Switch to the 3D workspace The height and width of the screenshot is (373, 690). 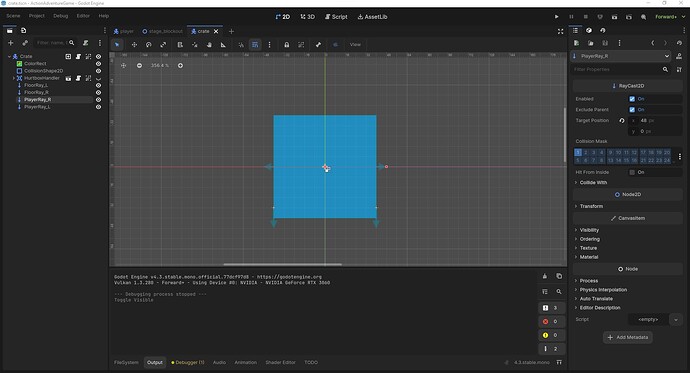308,17
